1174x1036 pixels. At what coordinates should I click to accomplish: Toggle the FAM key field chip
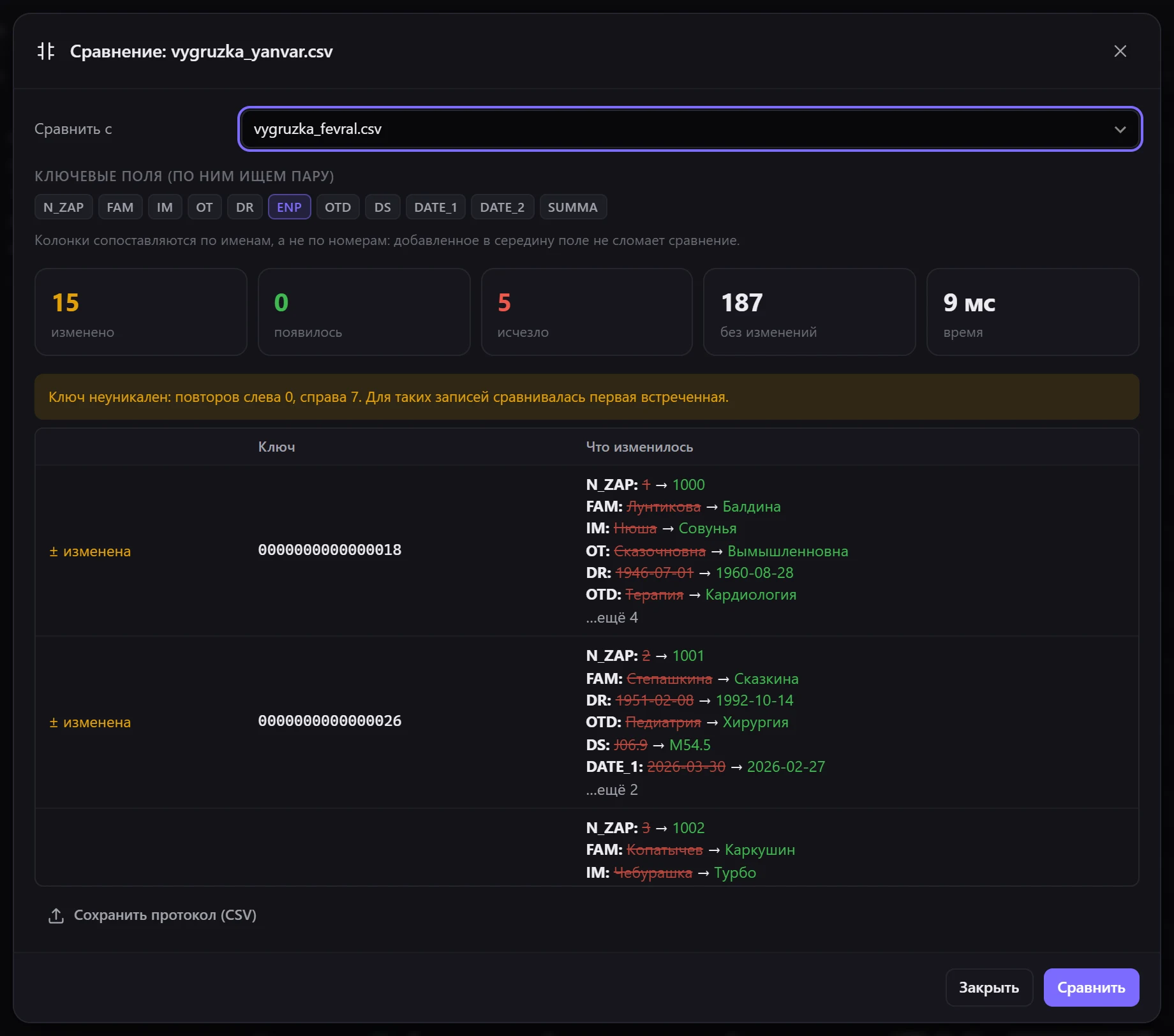tap(120, 207)
